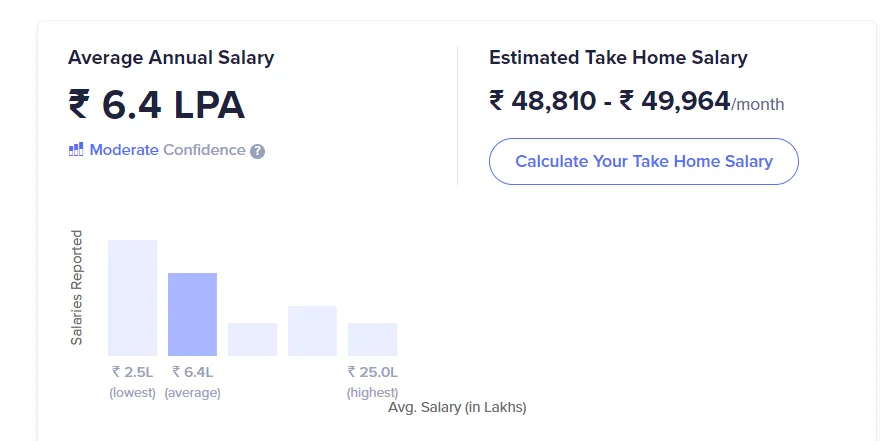
Task: Click the confidence bar chart icon
Action: [x=76, y=150]
